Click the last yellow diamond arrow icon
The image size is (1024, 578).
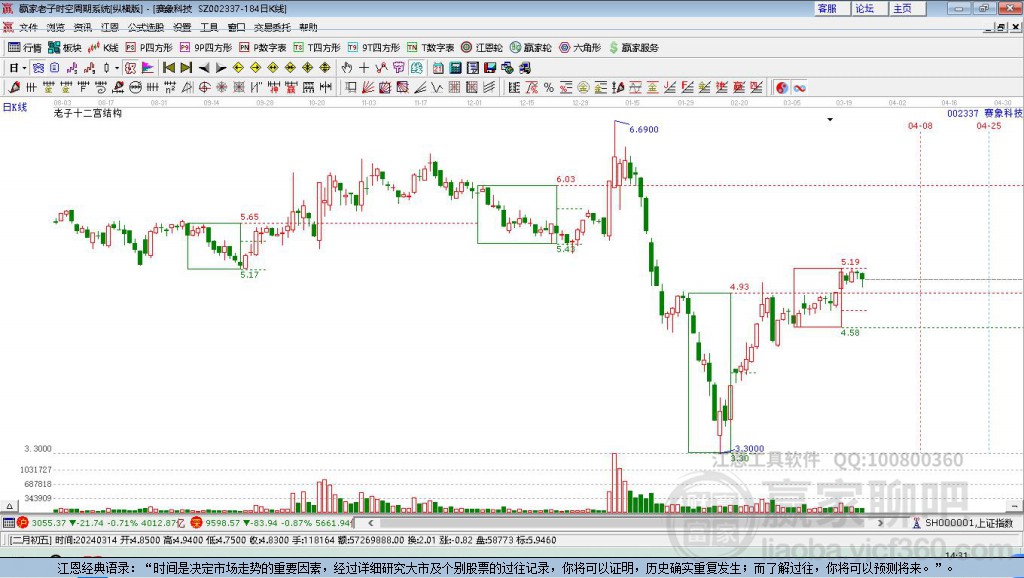coord(325,68)
